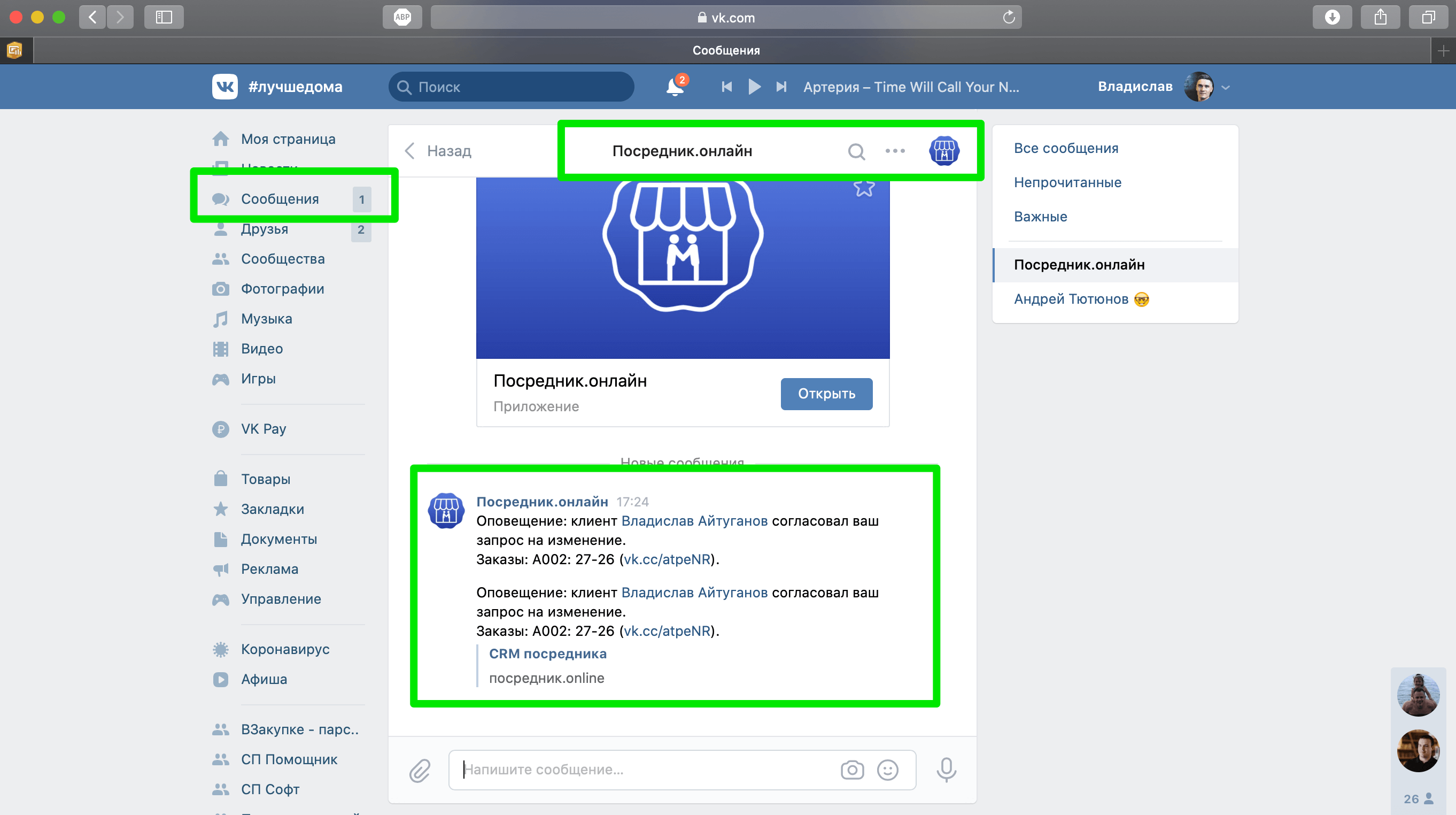
Task: Open the three-dots conversation actions menu
Action: pyautogui.click(x=895, y=151)
